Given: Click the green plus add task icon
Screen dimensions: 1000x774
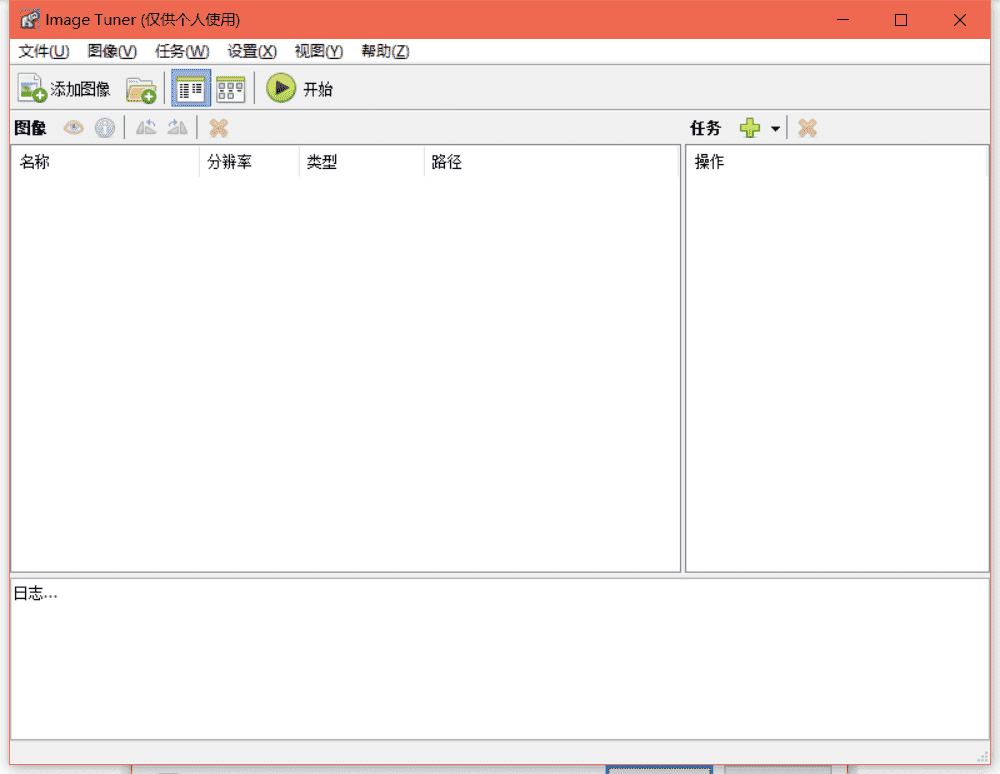Looking at the screenshot, I should tap(750, 128).
